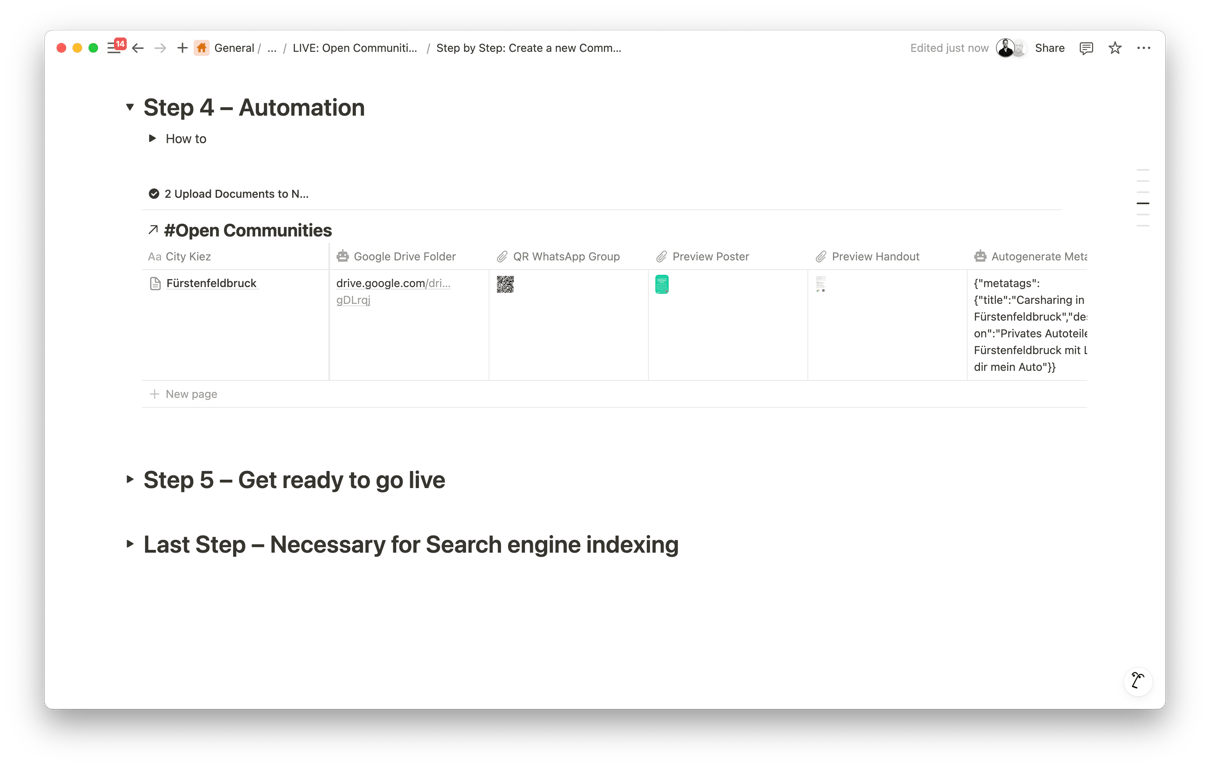This screenshot has width=1210, height=768.
Task: Expand the Last Step – Necessary for Search engine indexing toggle
Action: point(130,544)
